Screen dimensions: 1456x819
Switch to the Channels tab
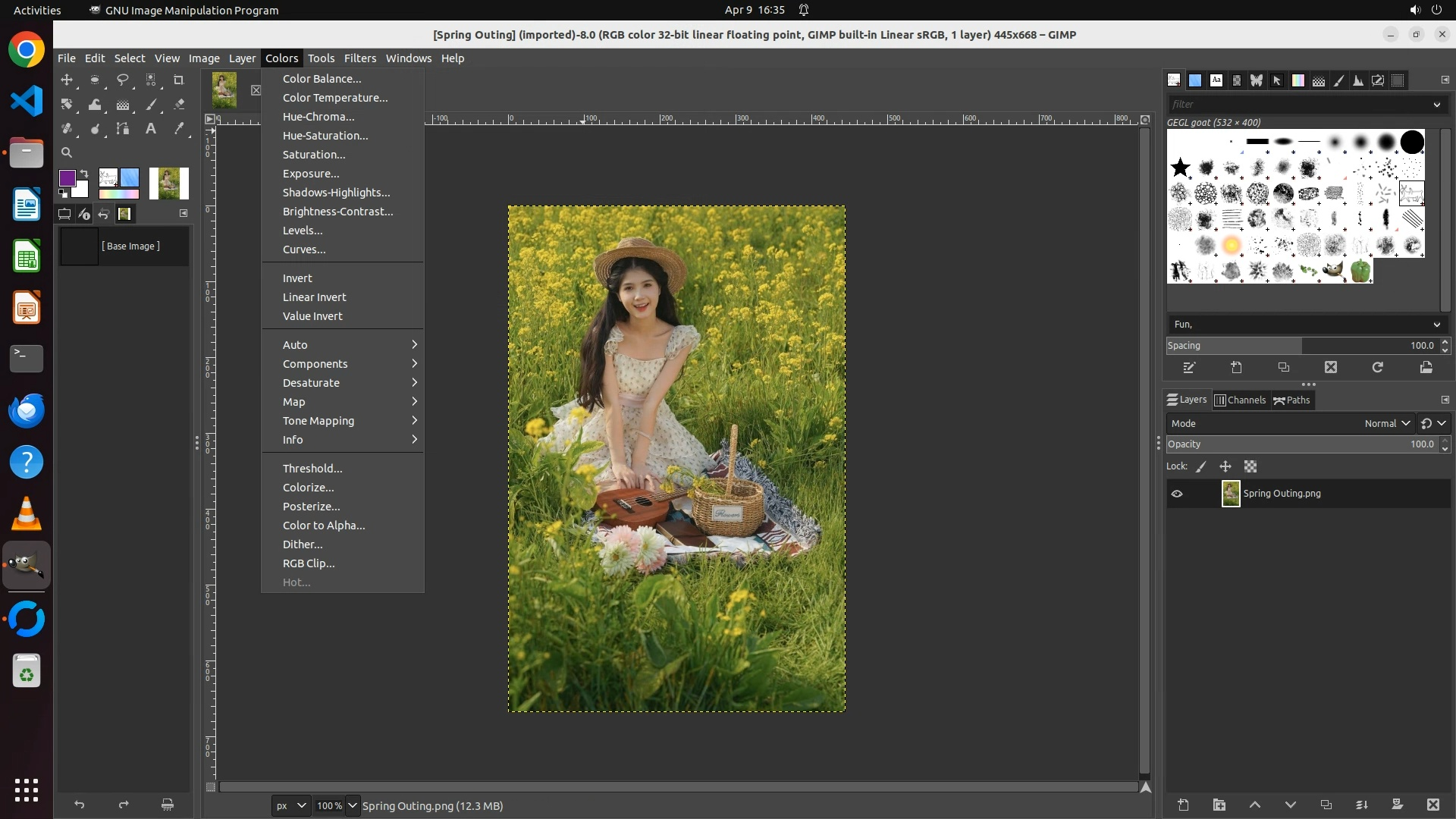[1241, 400]
